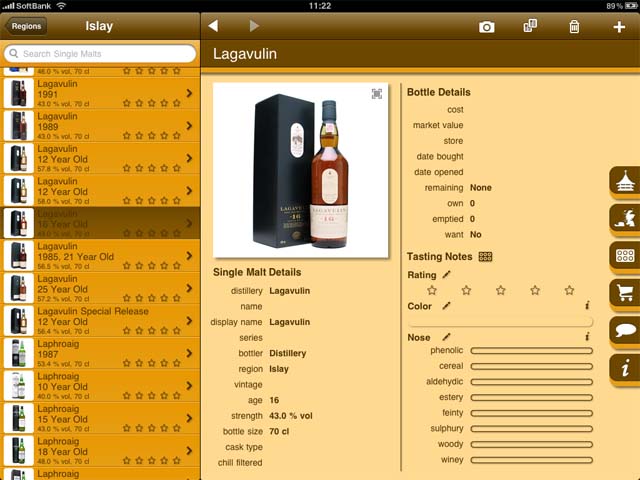Tap the trash delete icon

(574, 27)
